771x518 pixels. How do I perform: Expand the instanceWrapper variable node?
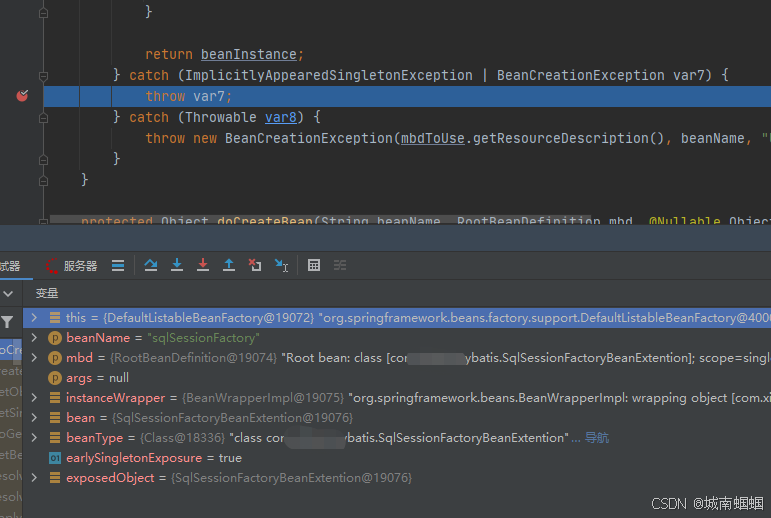34,397
